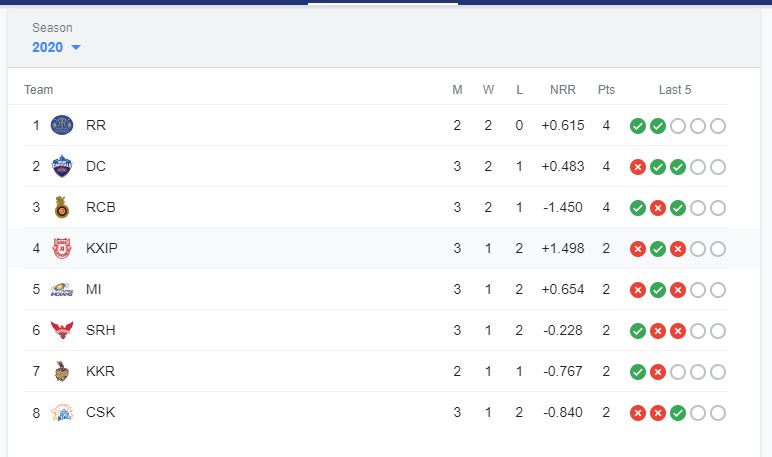Click the Rajasthan Royals team logo
This screenshot has height=457, width=772.
click(63, 126)
